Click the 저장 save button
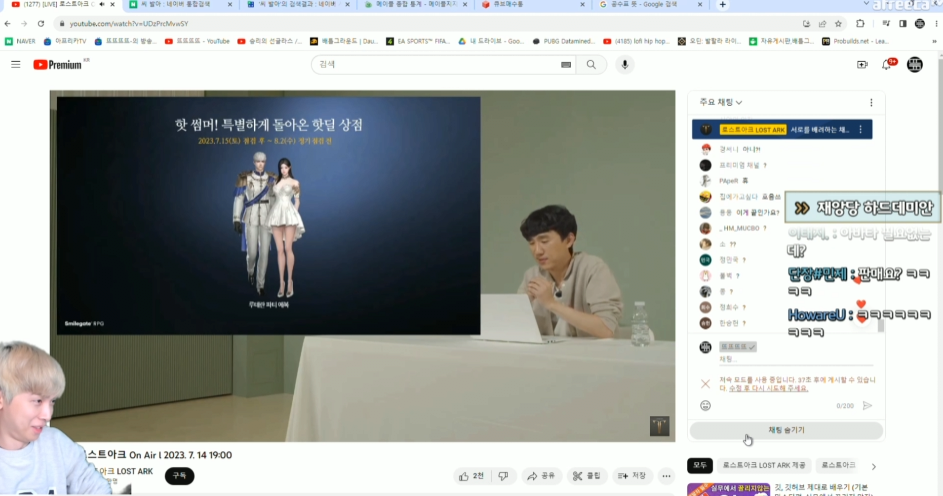The image size is (943, 496). tap(631, 476)
